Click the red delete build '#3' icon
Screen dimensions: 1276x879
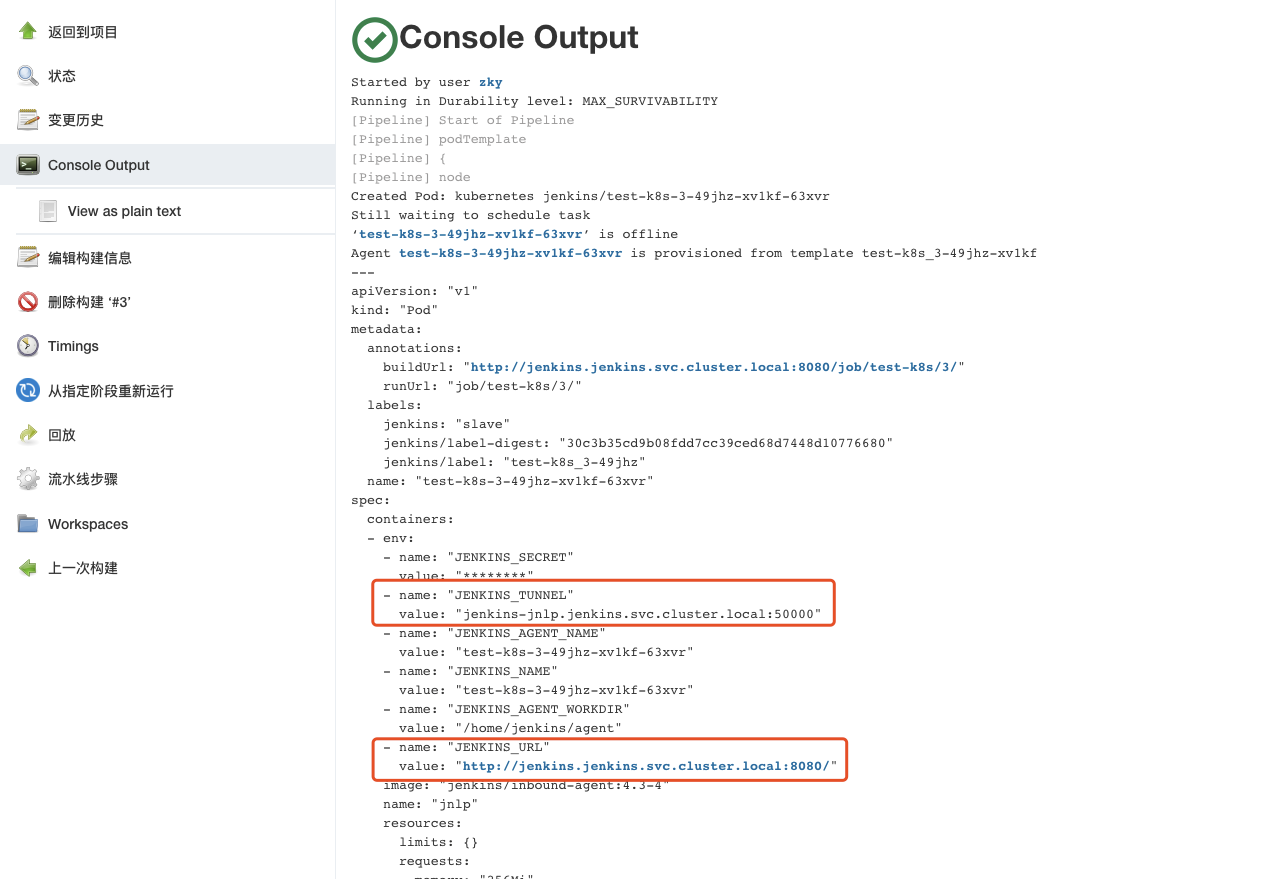[28, 301]
